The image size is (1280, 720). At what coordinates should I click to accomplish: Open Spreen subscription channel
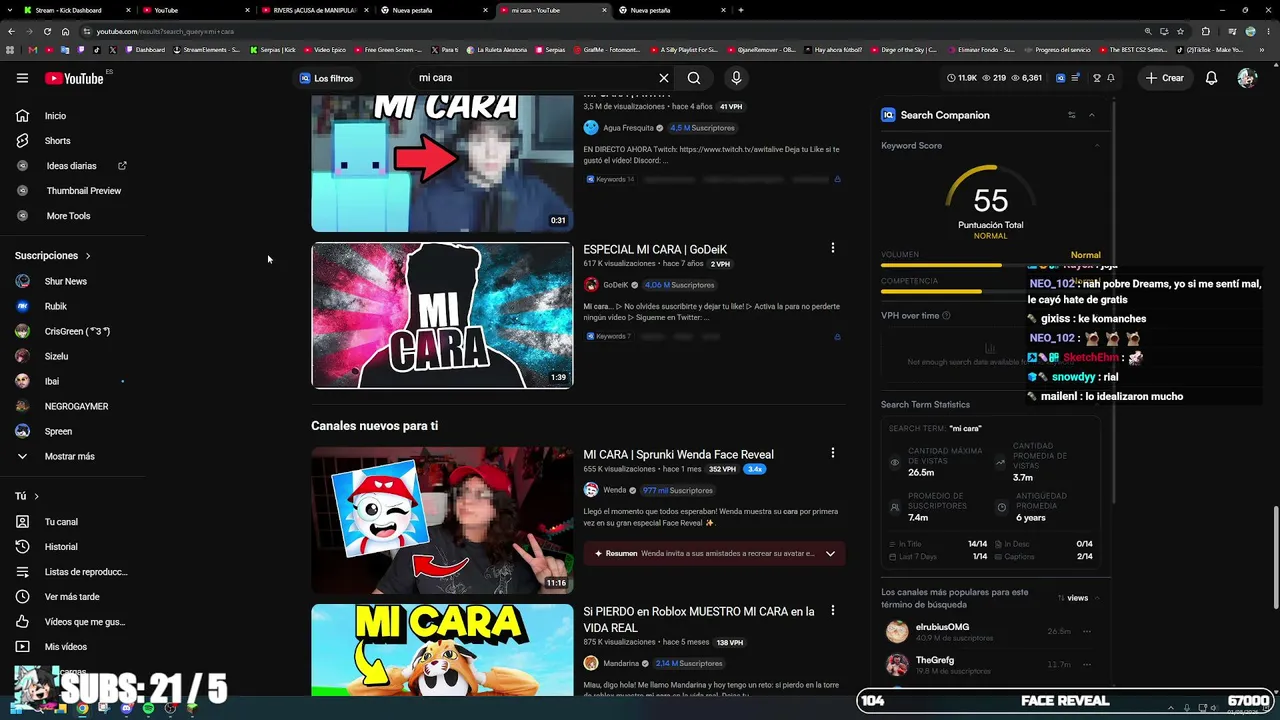[x=58, y=432]
